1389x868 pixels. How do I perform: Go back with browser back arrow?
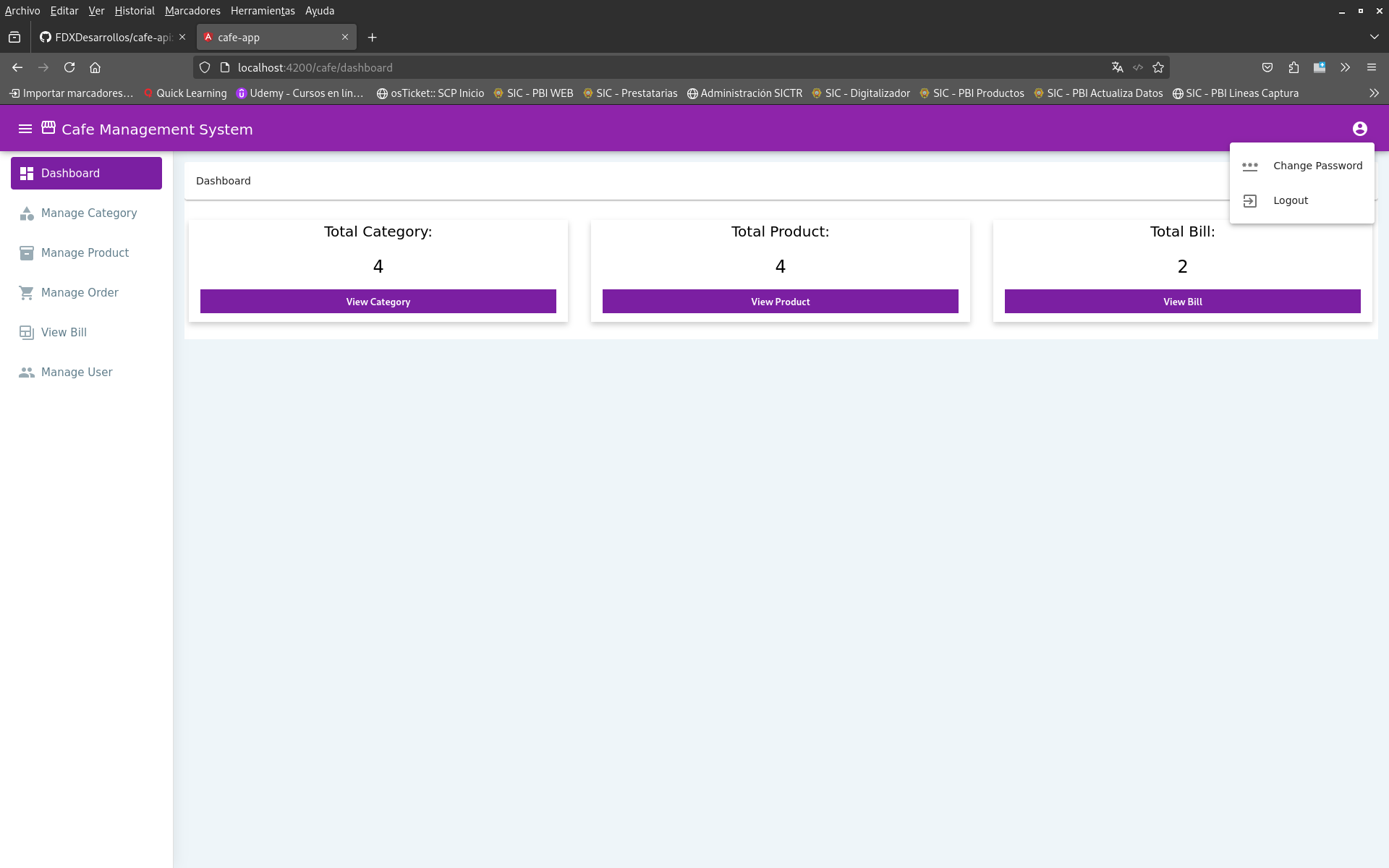coord(17,67)
